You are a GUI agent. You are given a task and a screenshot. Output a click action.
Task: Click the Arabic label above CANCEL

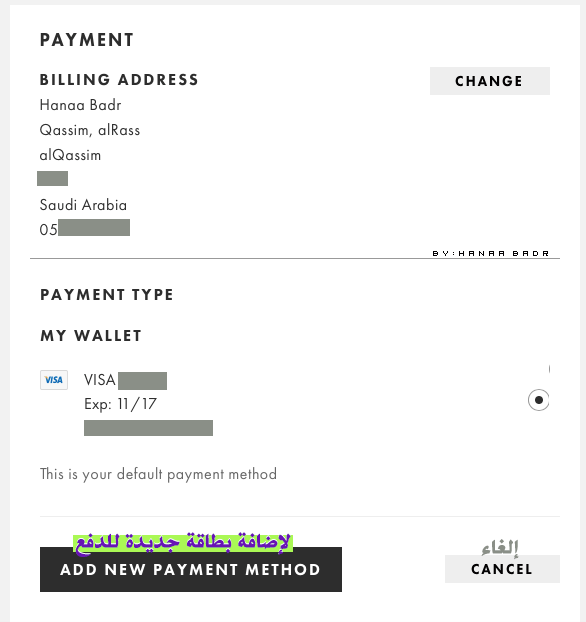coord(500,547)
